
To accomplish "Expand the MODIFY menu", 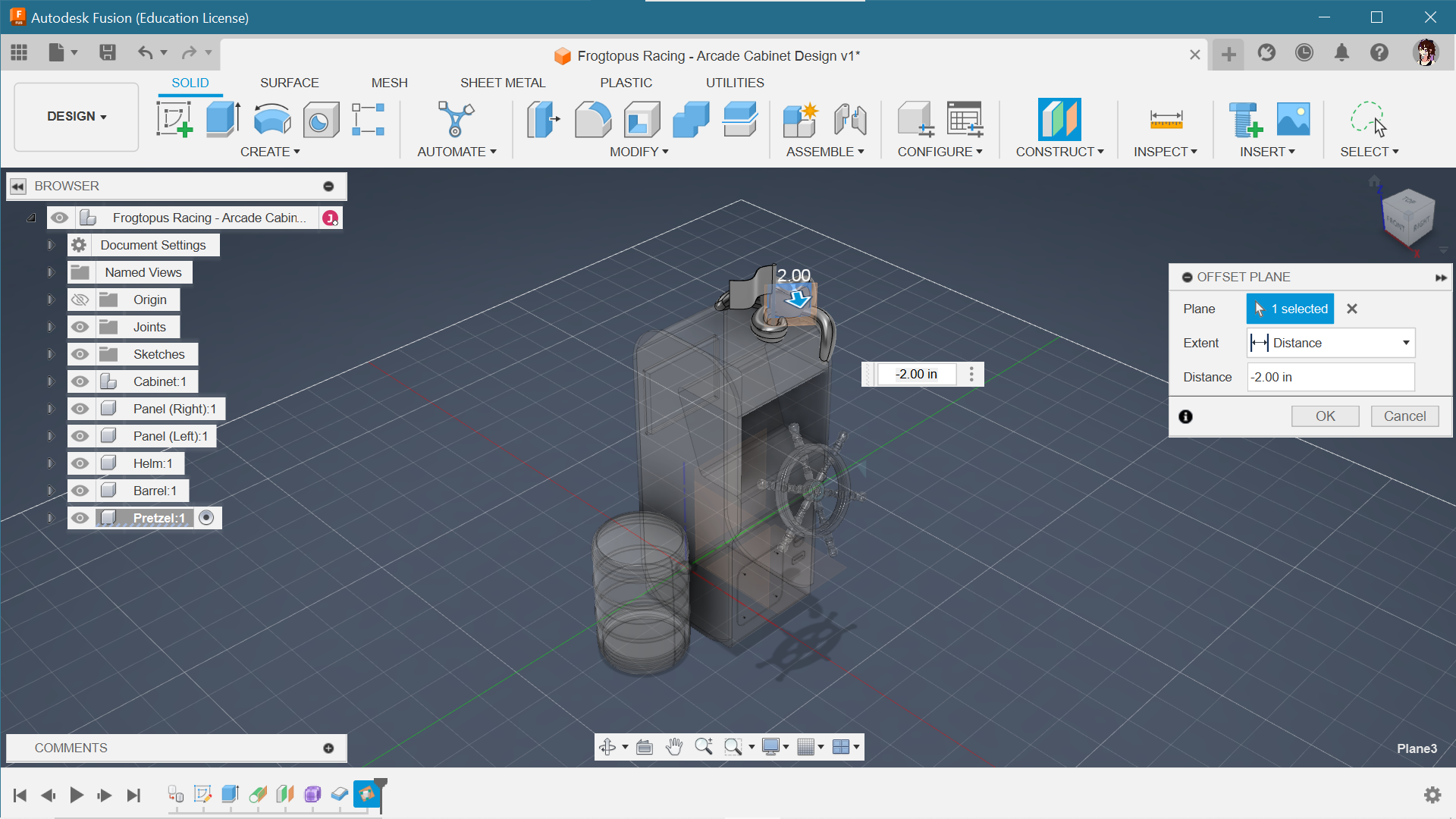I will [x=639, y=152].
